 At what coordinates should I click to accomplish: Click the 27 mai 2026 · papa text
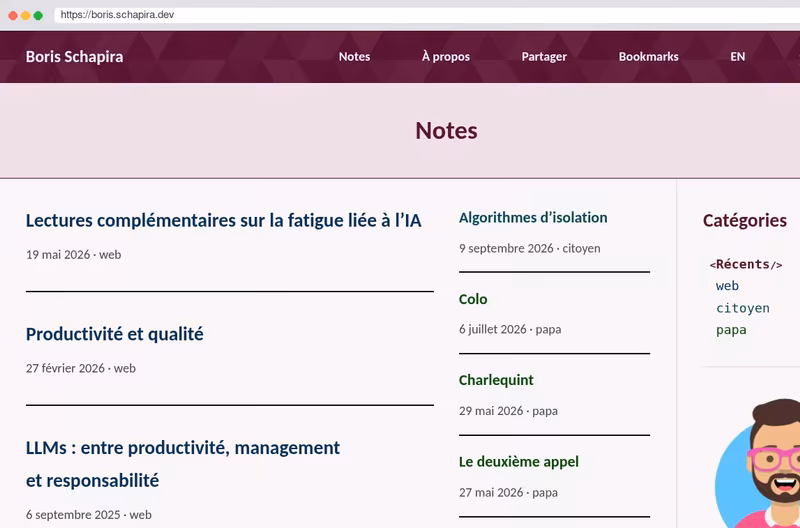point(508,492)
